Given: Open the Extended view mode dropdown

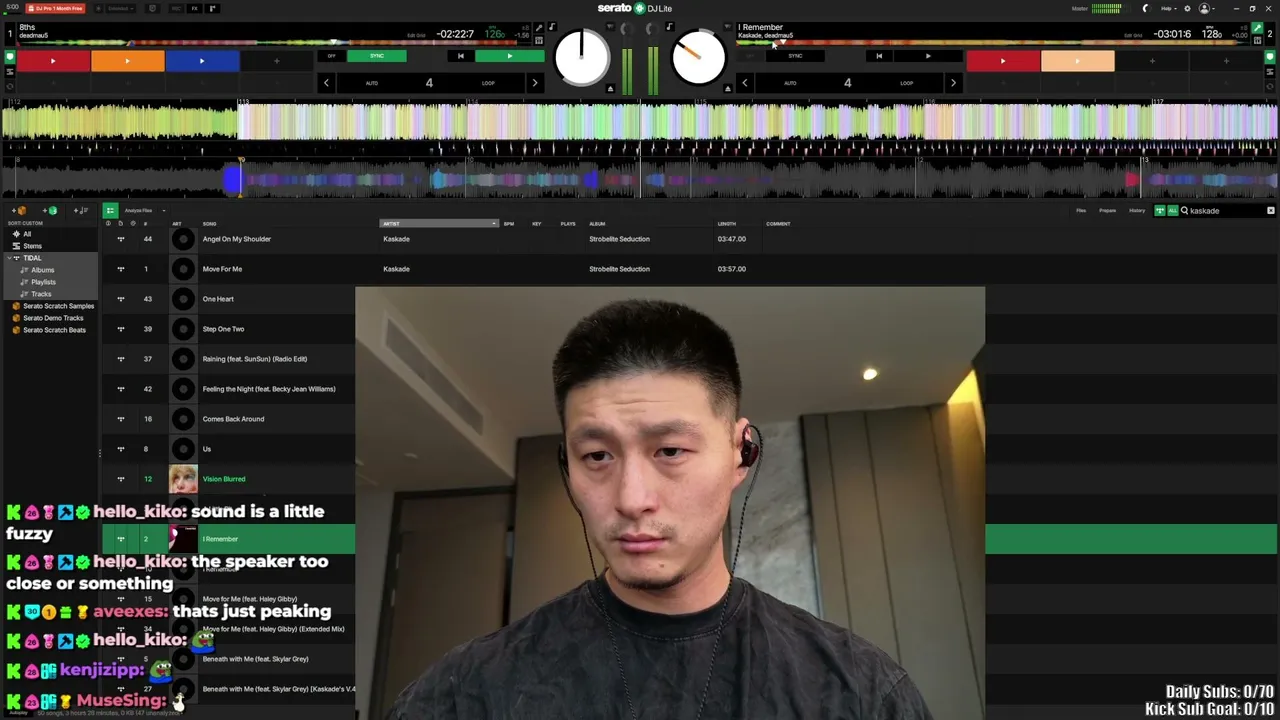Looking at the screenshot, I should click(119, 8).
